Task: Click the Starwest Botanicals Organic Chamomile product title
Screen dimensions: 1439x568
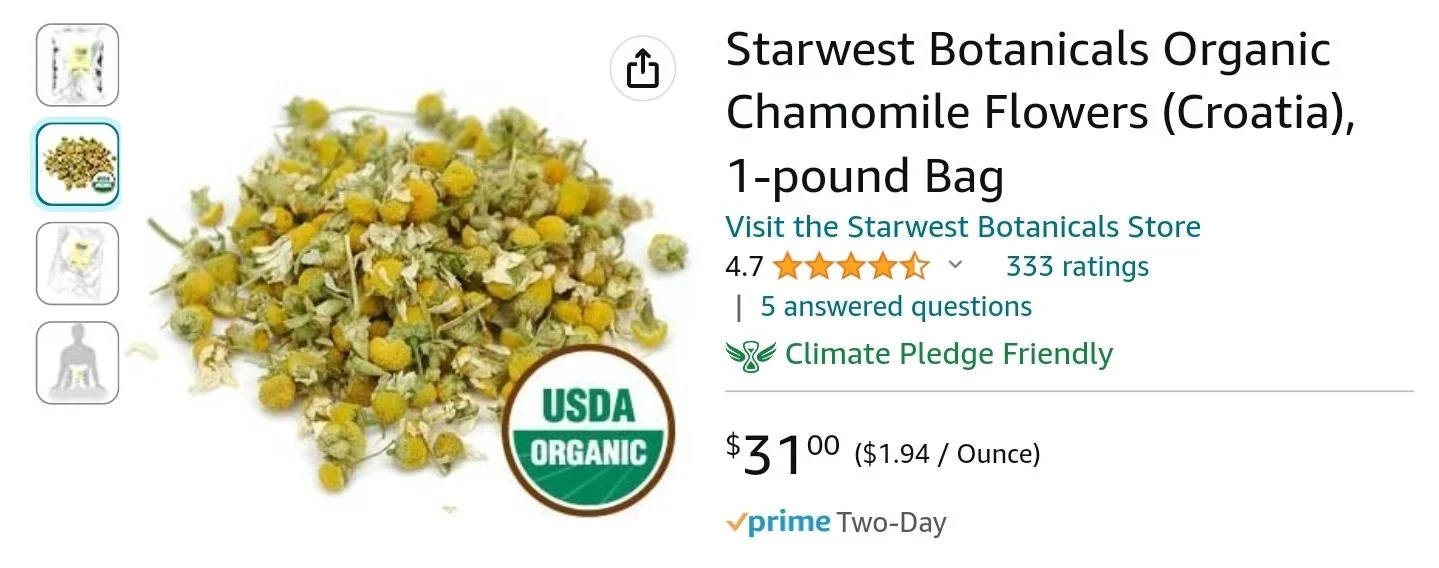Action: click(x=1042, y=113)
